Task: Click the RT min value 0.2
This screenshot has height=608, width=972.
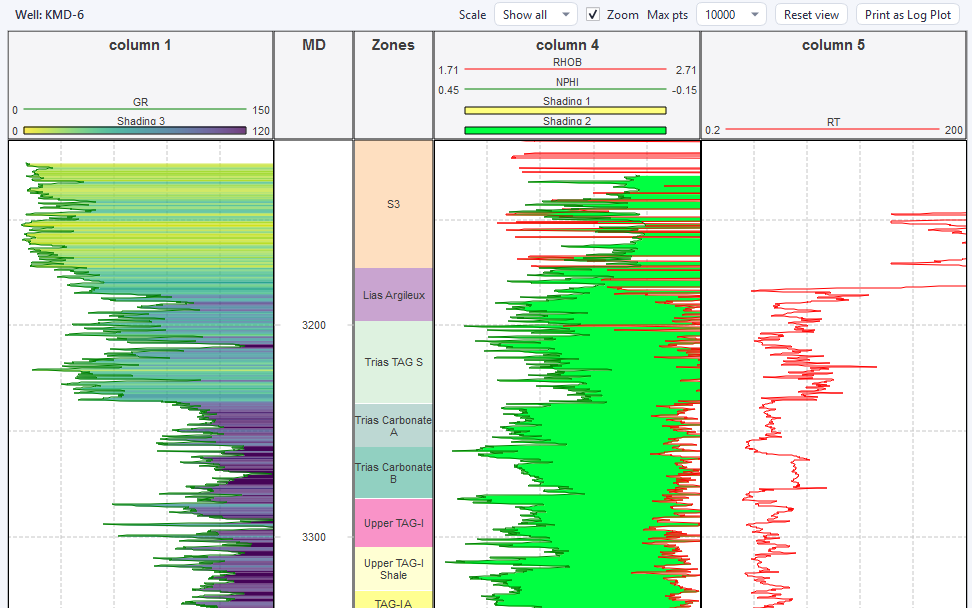Action: pos(712,130)
